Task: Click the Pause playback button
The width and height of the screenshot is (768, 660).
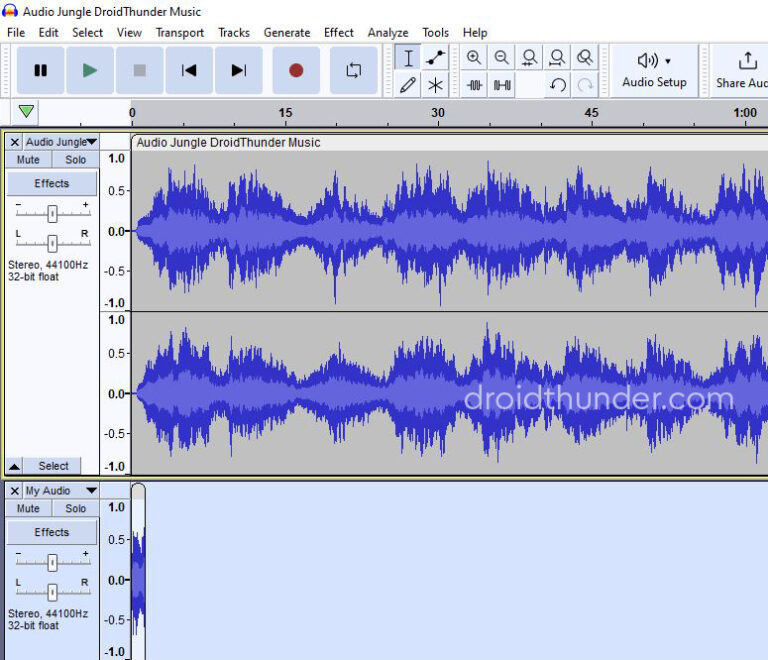Action: 40,71
